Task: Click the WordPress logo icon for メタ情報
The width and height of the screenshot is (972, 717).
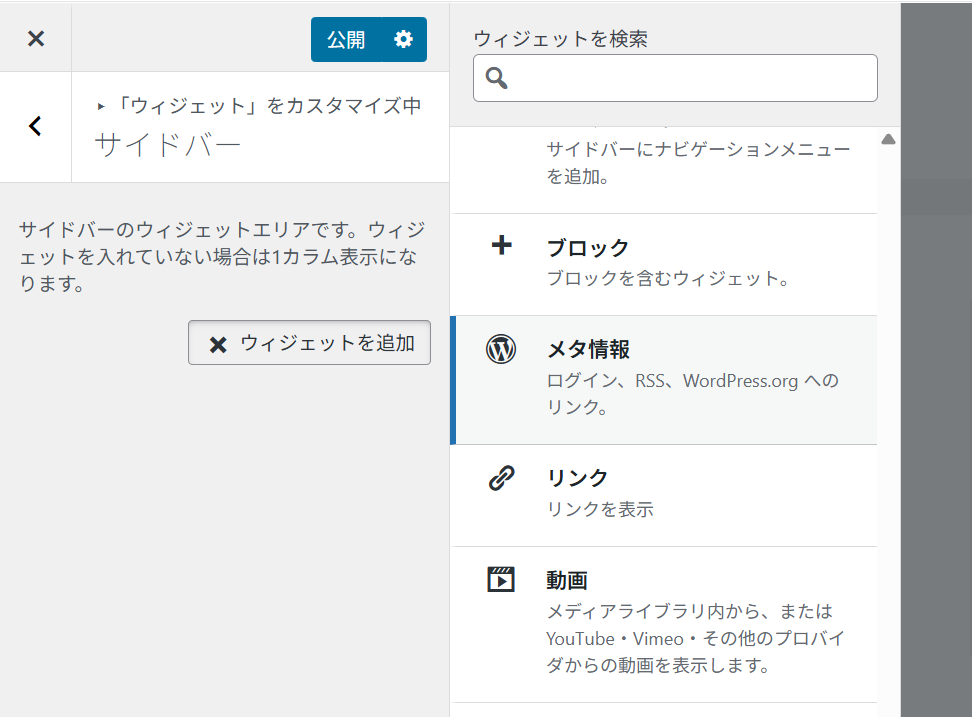Action: click(x=501, y=349)
